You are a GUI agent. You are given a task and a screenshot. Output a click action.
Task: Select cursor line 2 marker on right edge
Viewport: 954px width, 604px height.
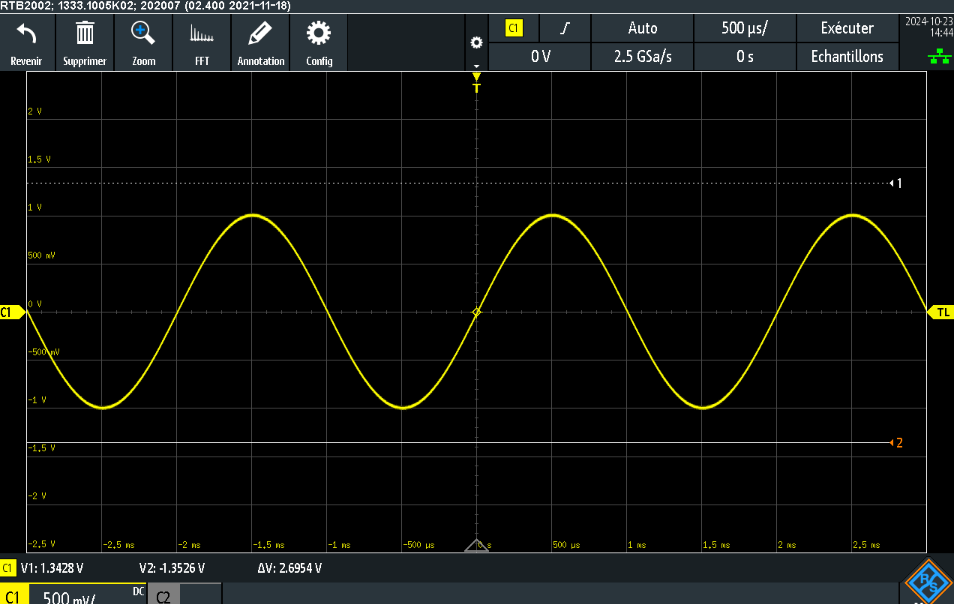pos(896,443)
